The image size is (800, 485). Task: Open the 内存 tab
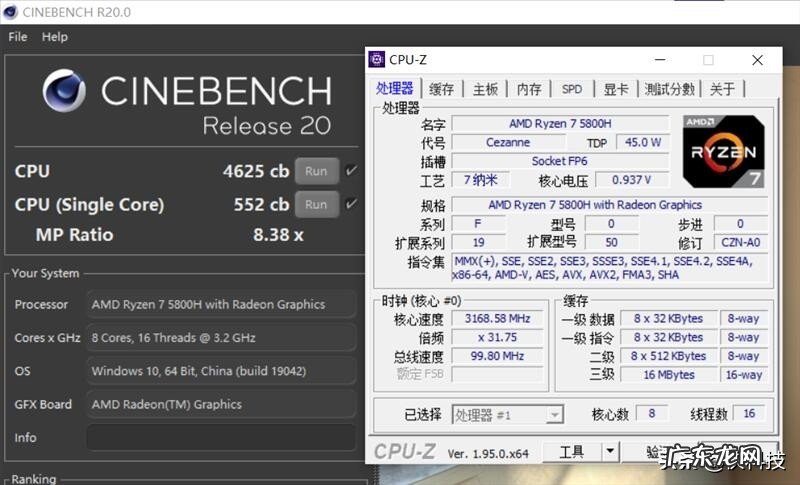coord(529,89)
